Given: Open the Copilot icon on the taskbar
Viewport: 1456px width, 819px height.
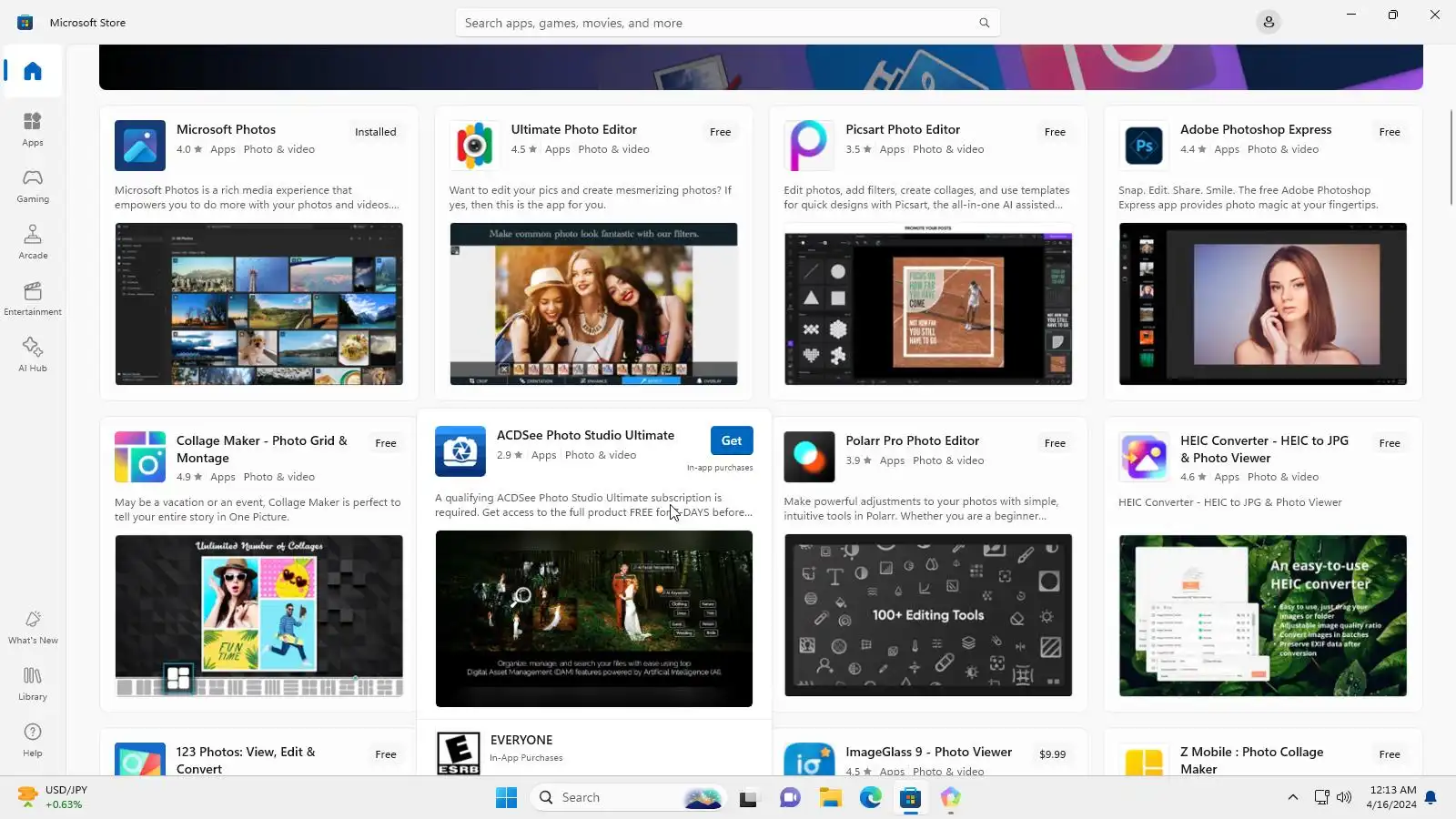Looking at the screenshot, I should (x=951, y=798).
